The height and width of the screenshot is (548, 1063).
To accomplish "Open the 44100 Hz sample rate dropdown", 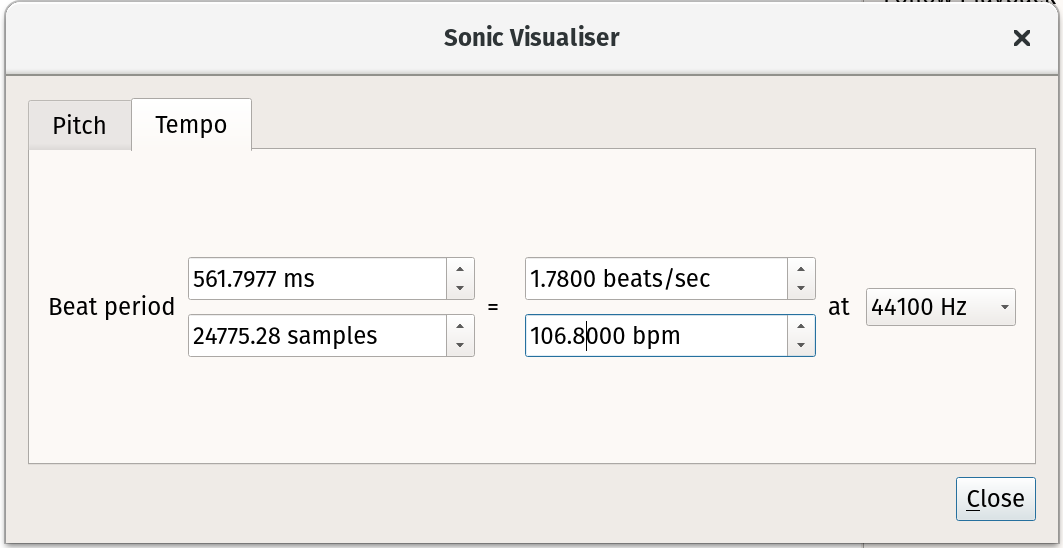I will click(940, 307).
